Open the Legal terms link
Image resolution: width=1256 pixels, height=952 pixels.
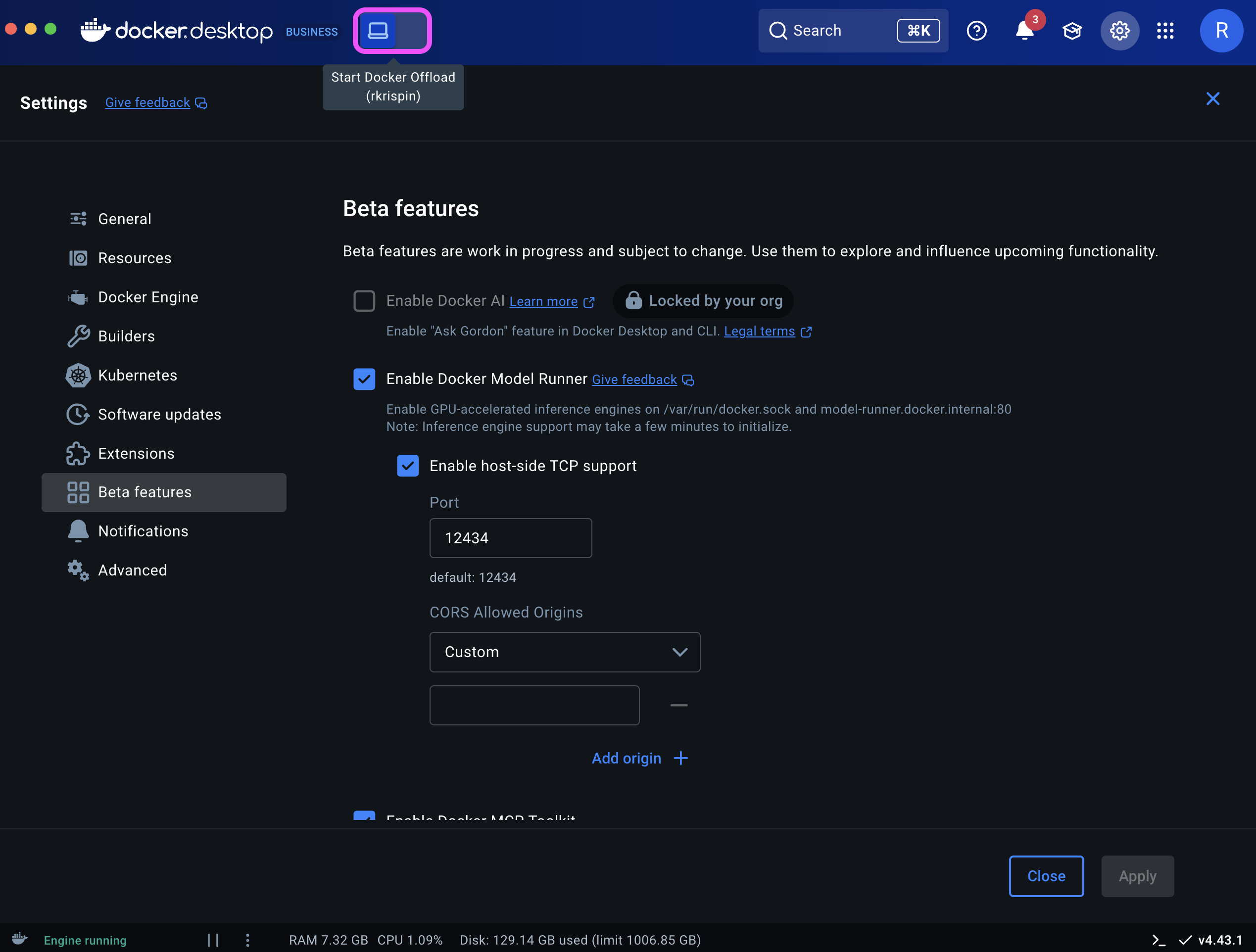click(x=759, y=331)
